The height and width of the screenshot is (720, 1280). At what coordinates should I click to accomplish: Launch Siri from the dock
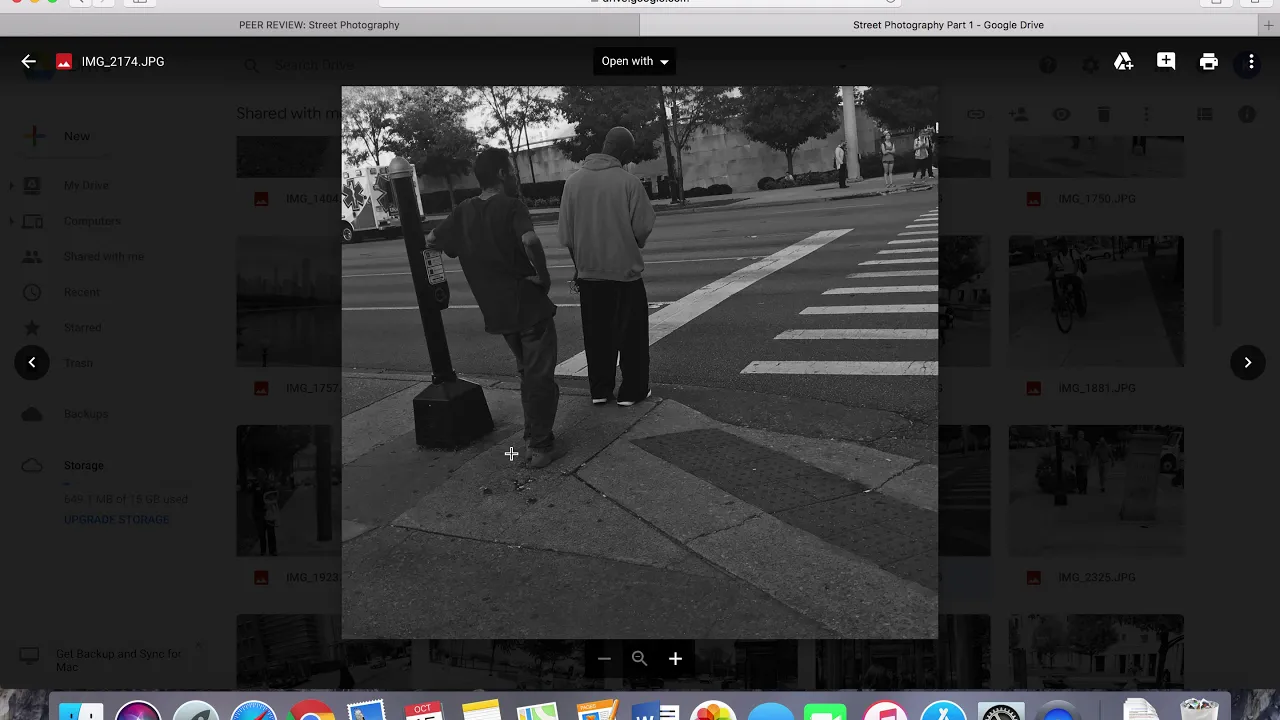pos(138,711)
